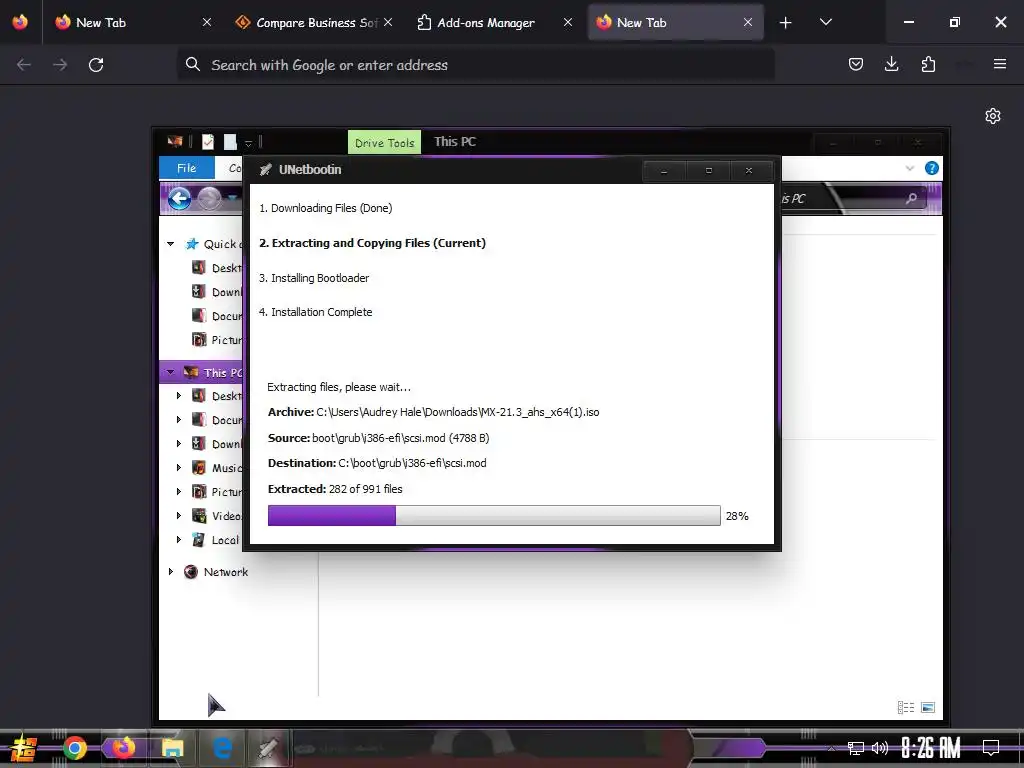This screenshot has width=1024, height=768.
Task: Select Documents under Quick access
Action: coord(217,316)
